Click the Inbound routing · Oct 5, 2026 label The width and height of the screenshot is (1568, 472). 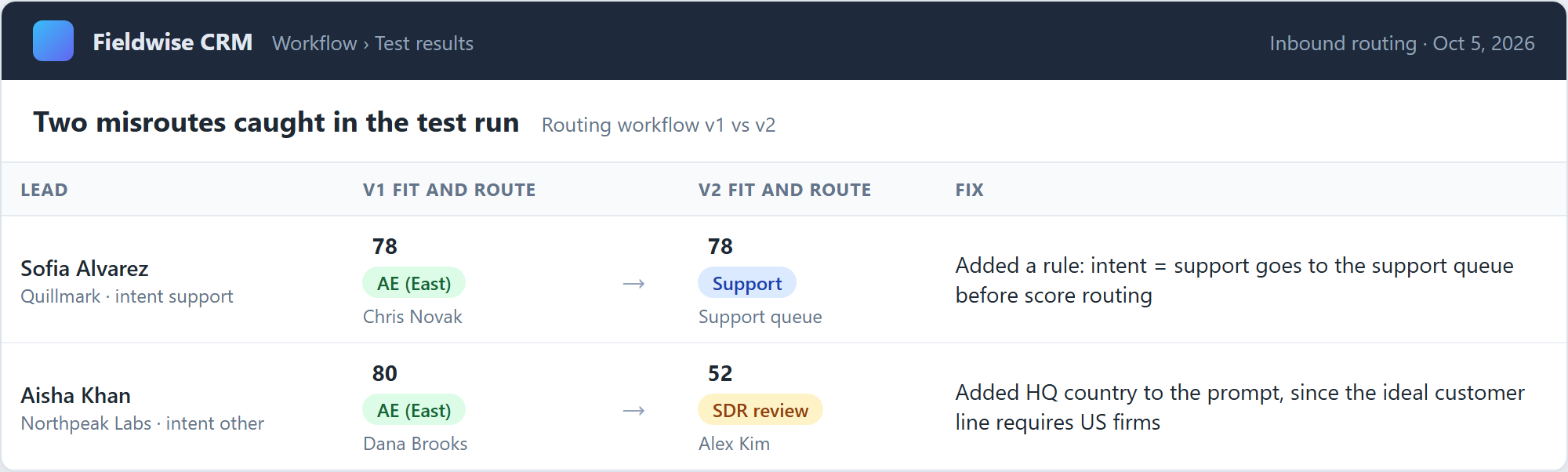click(1402, 43)
